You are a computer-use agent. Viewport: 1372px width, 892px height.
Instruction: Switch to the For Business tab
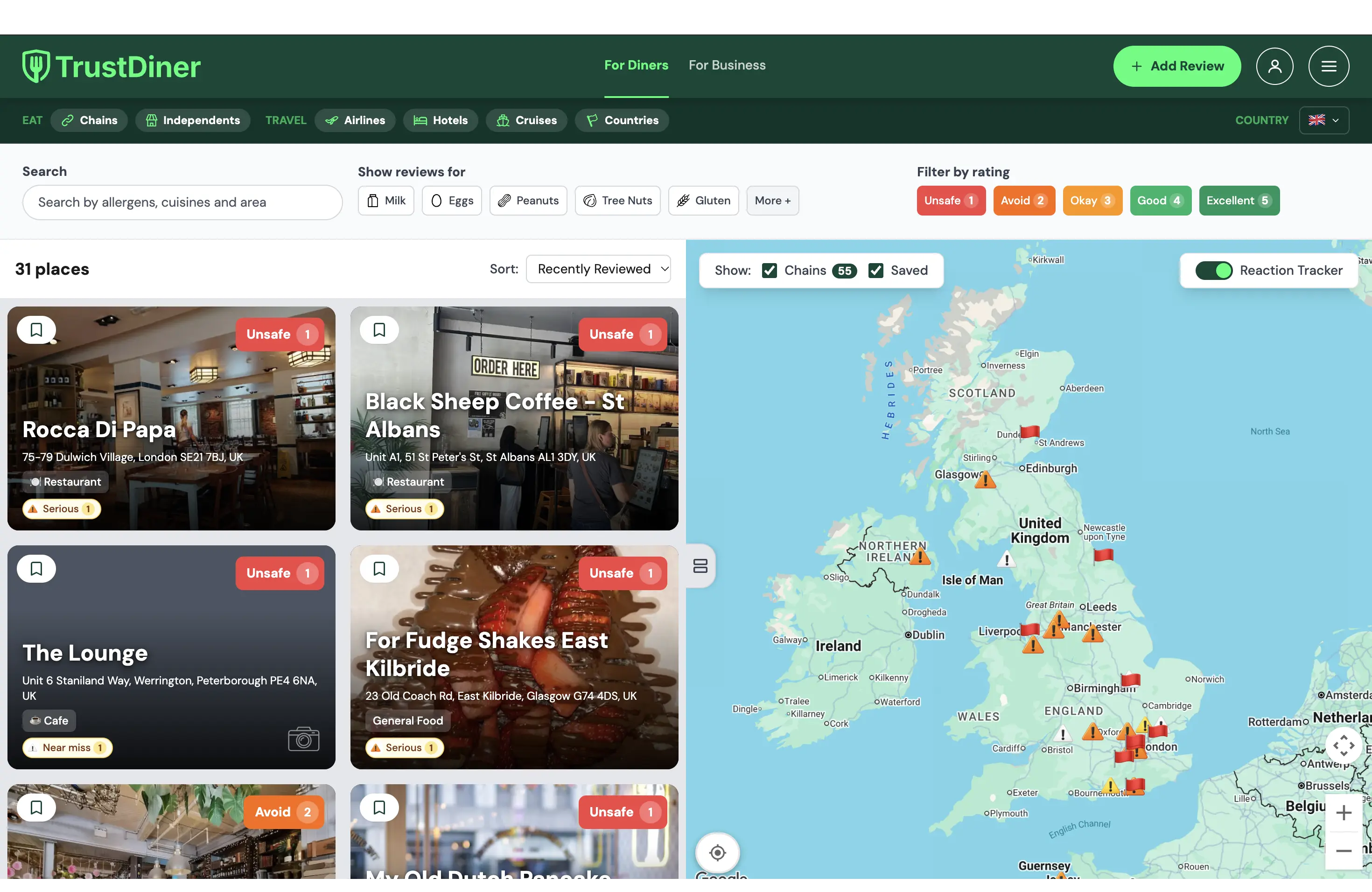point(727,65)
